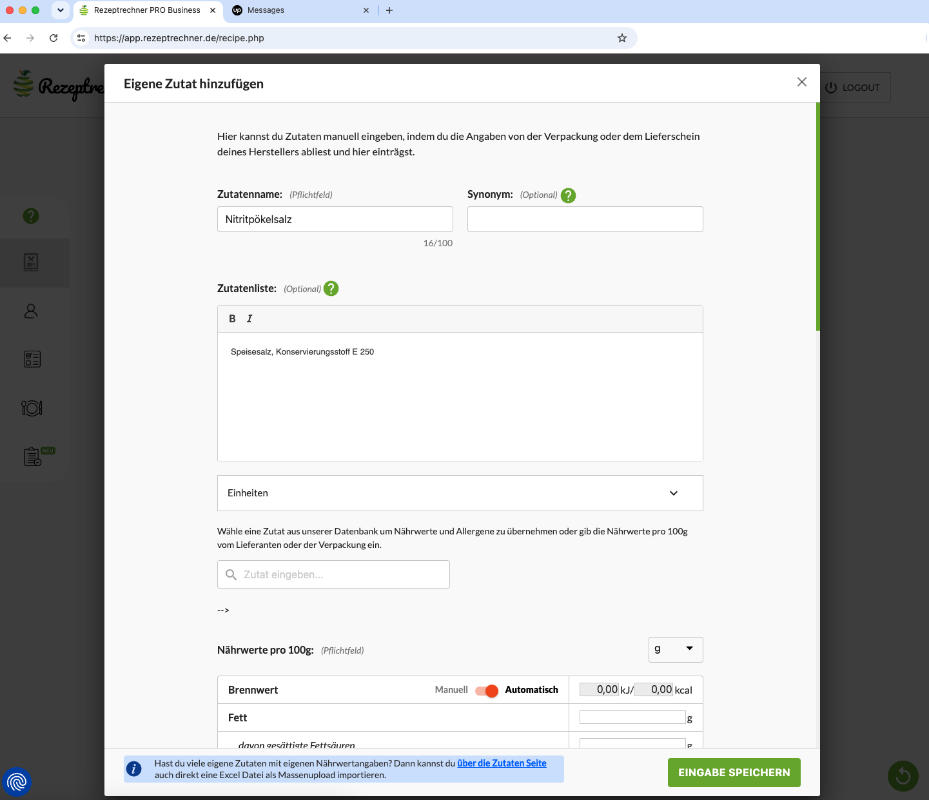Click the Bold formatting icon in editor
Viewport: 929px width, 800px height.
pos(232,319)
